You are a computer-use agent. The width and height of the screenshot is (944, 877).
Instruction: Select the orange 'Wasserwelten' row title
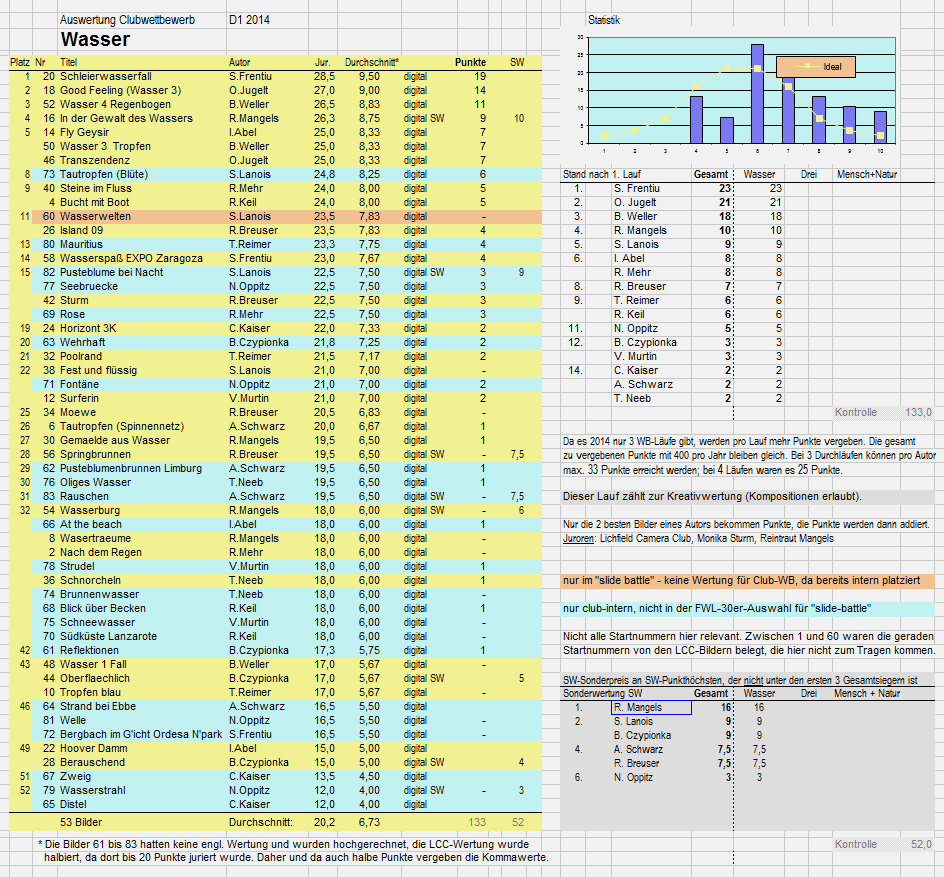tap(95, 216)
